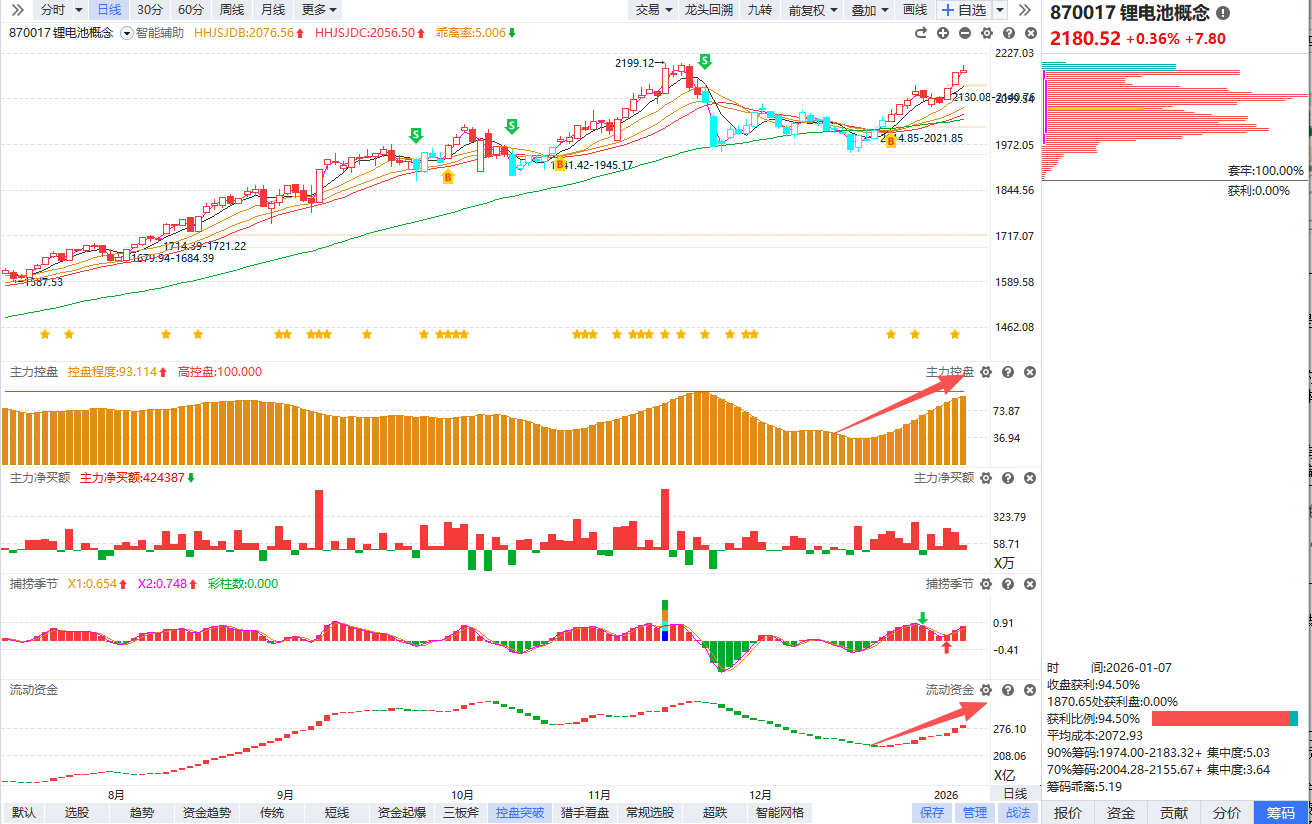
Task: Click the zoom-out minus icon on main chart
Action: click(965, 33)
